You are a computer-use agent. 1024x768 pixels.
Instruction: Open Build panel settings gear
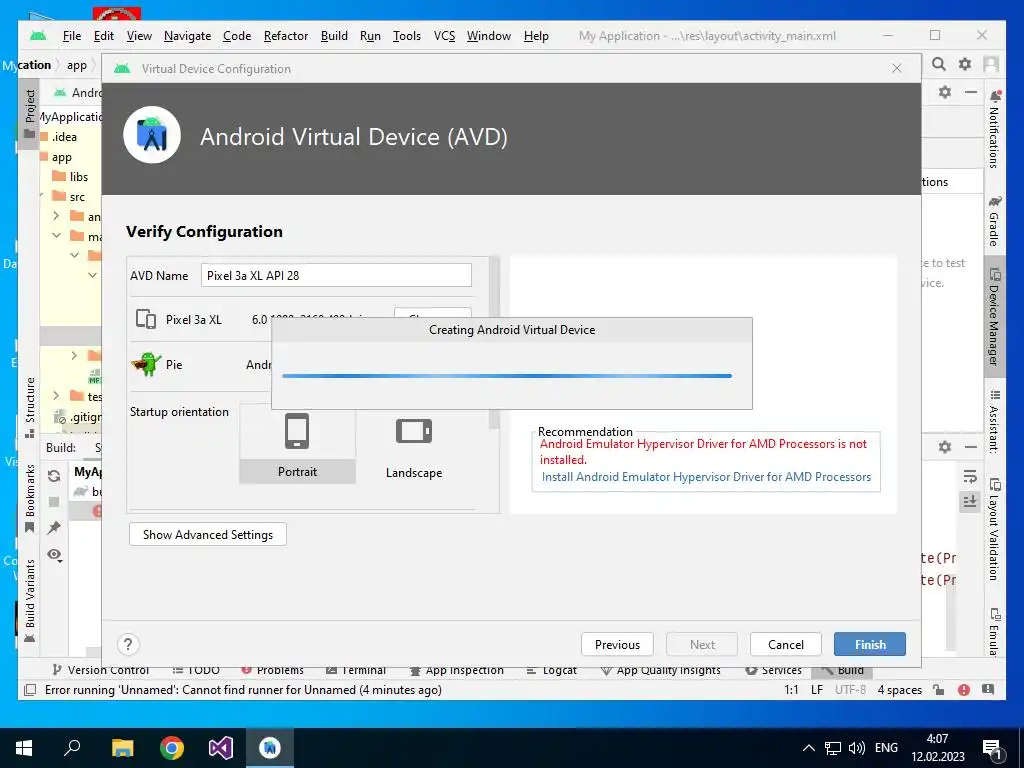pos(944,447)
